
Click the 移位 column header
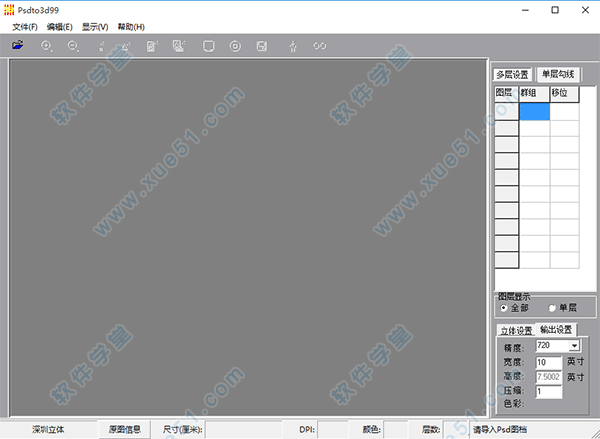click(564, 94)
